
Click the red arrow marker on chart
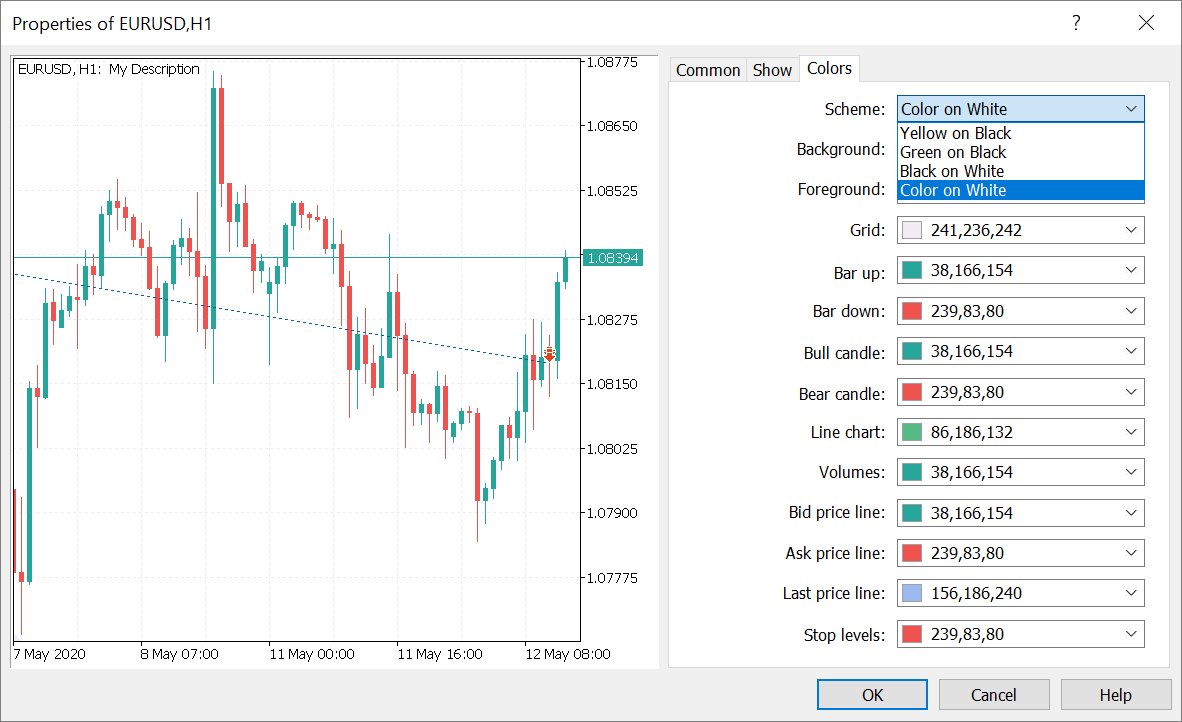point(549,355)
